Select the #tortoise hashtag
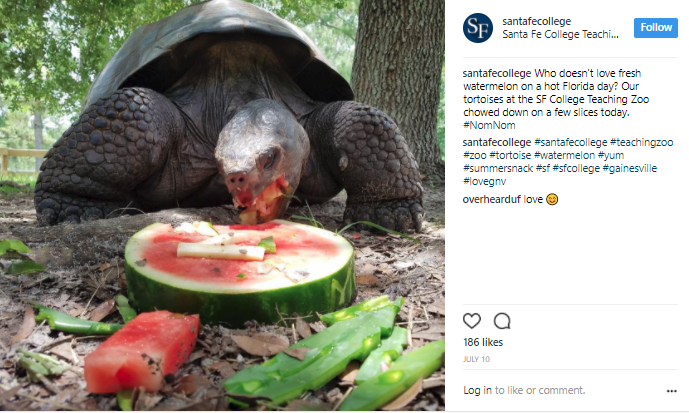The height and width of the screenshot is (413, 689). pos(510,155)
